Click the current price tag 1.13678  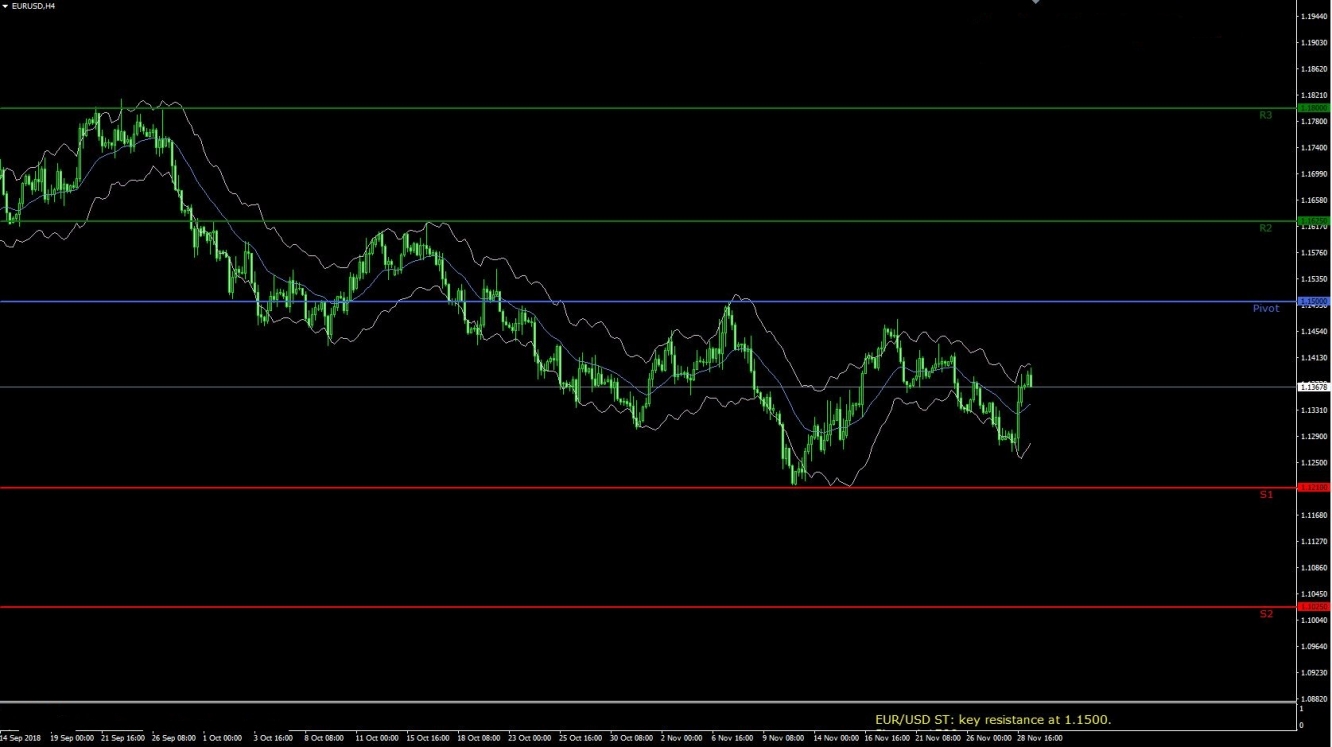click(x=1313, y=387)
